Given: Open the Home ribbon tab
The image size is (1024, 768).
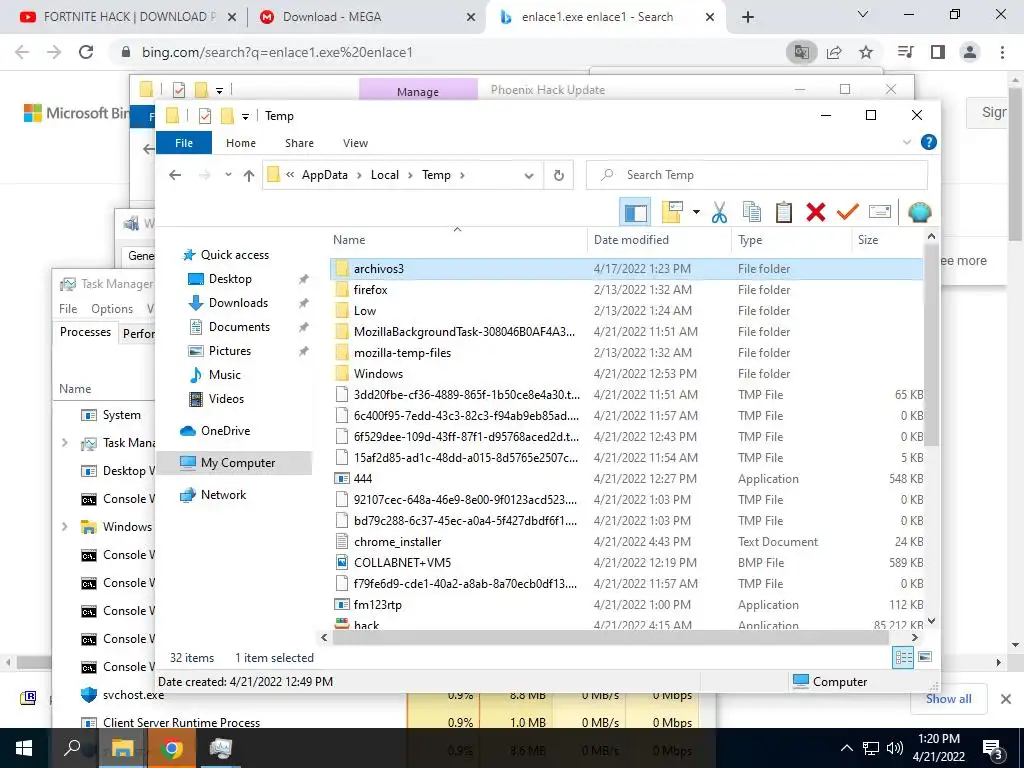Looking at the screenshot, I should [241, 143].
